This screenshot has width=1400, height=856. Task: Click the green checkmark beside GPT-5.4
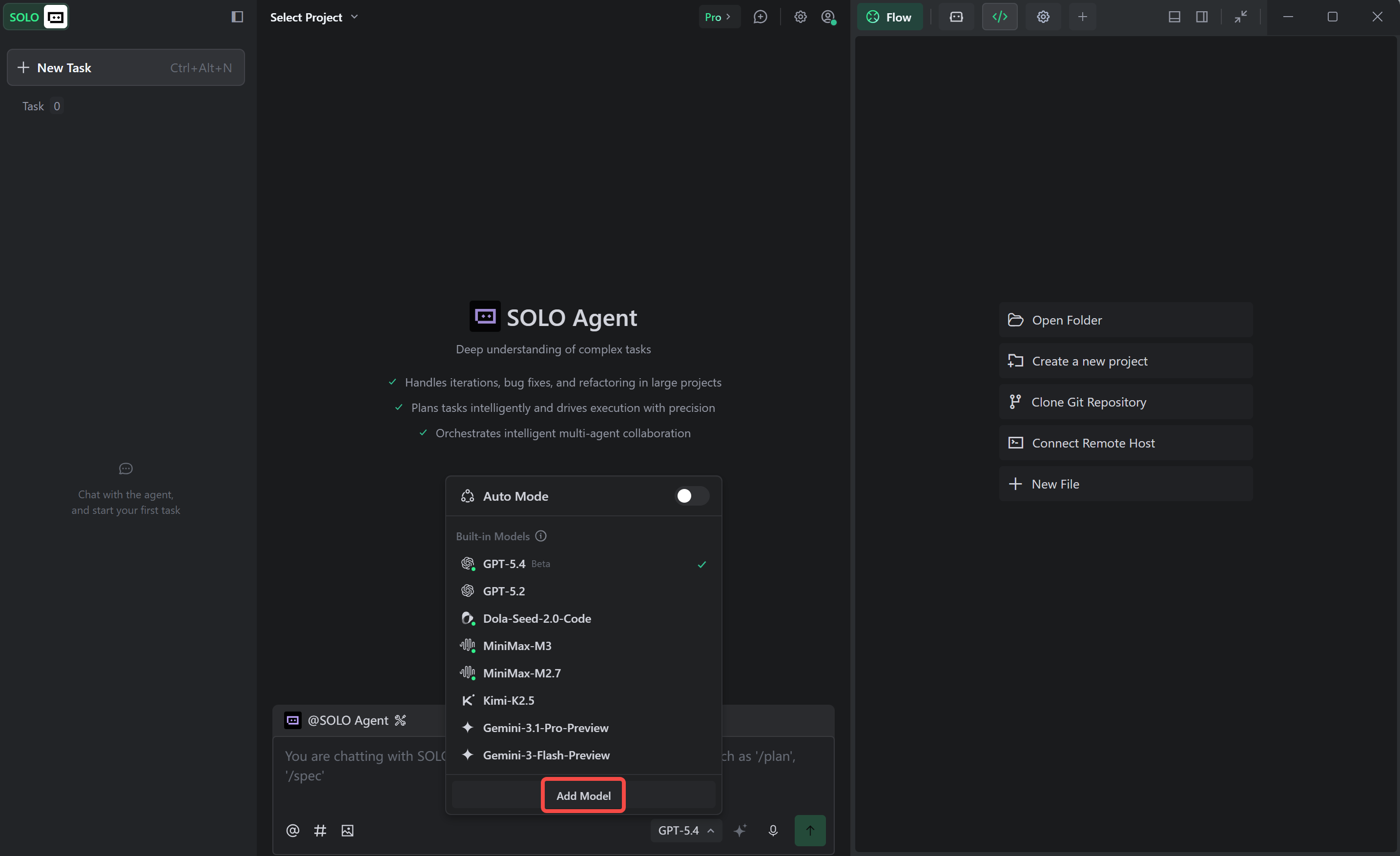701,564
